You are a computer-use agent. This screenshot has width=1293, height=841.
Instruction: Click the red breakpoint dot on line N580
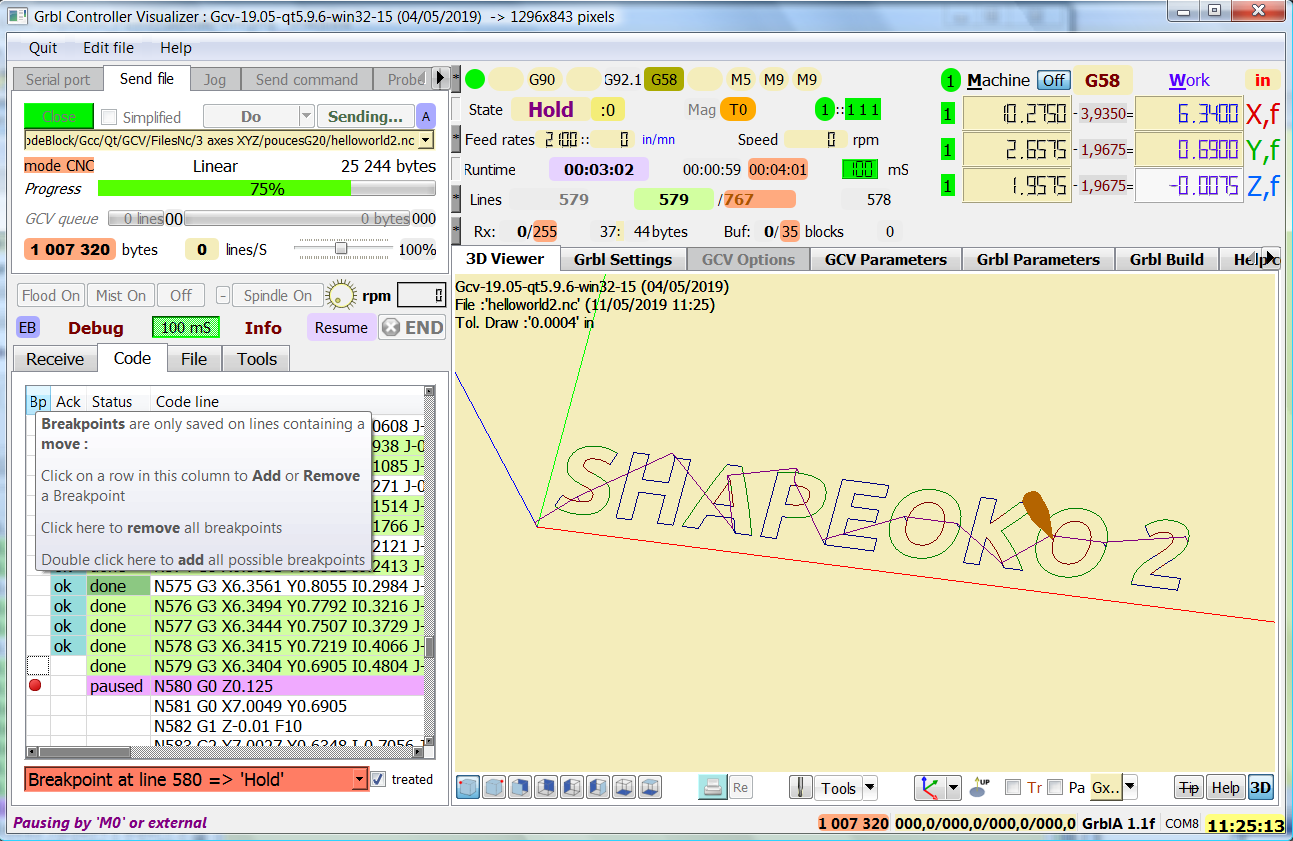(x=36, y=686)
